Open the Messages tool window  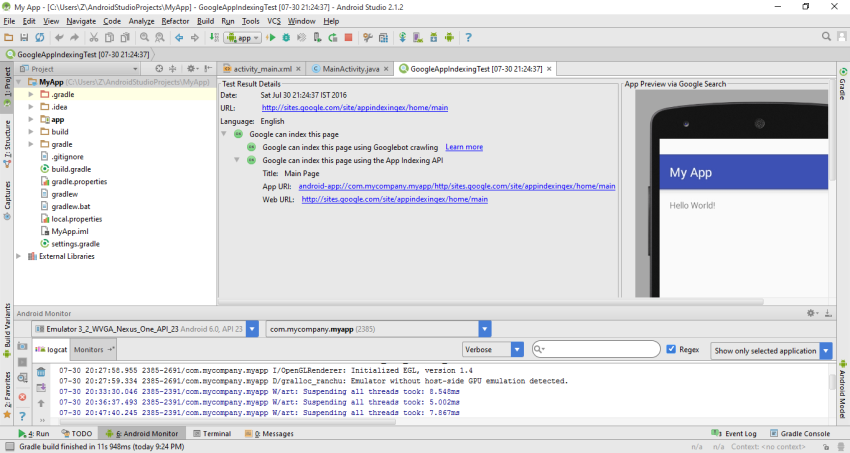[x=269, y=433]
